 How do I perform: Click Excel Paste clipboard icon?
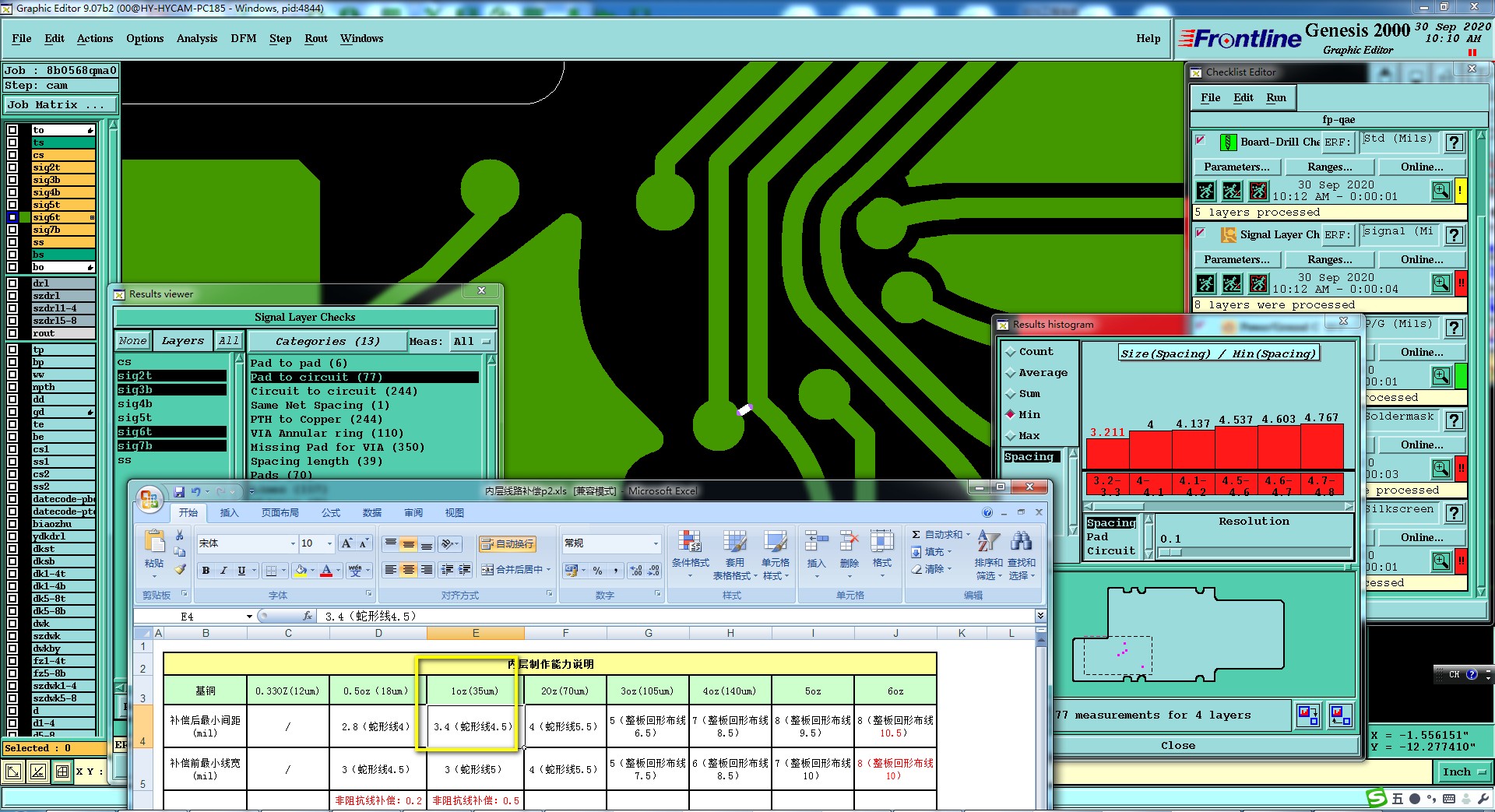point(155,541)
